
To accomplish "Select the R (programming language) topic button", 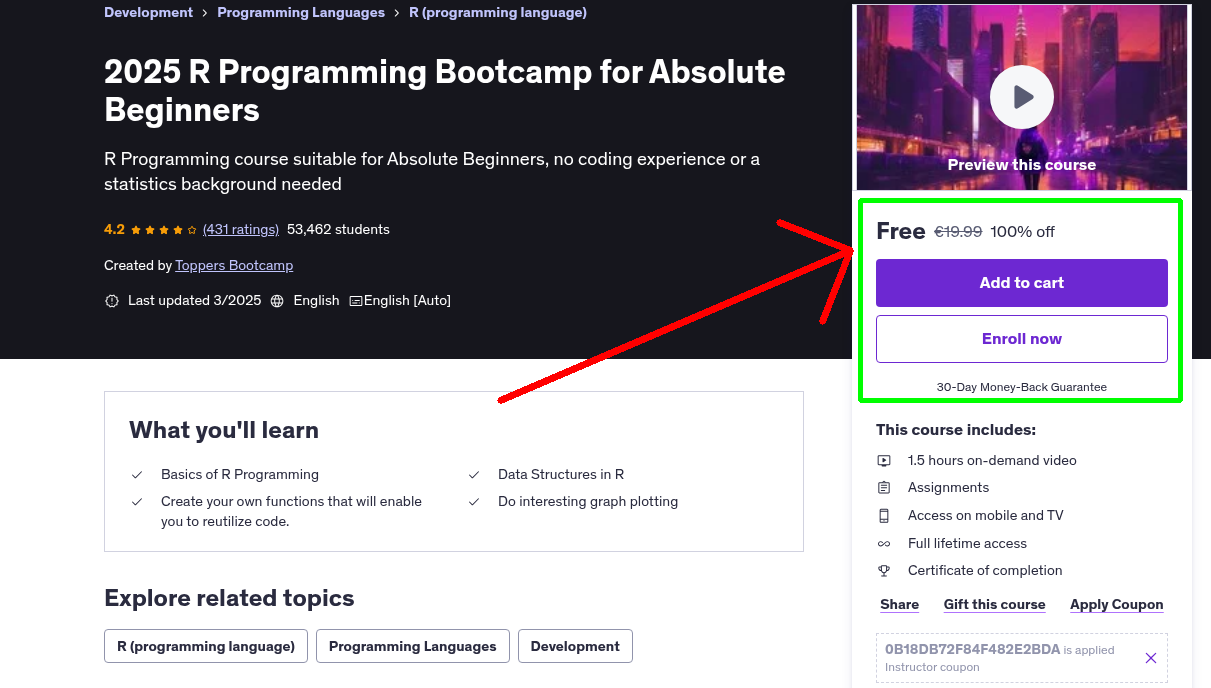I will coord(205,646).
